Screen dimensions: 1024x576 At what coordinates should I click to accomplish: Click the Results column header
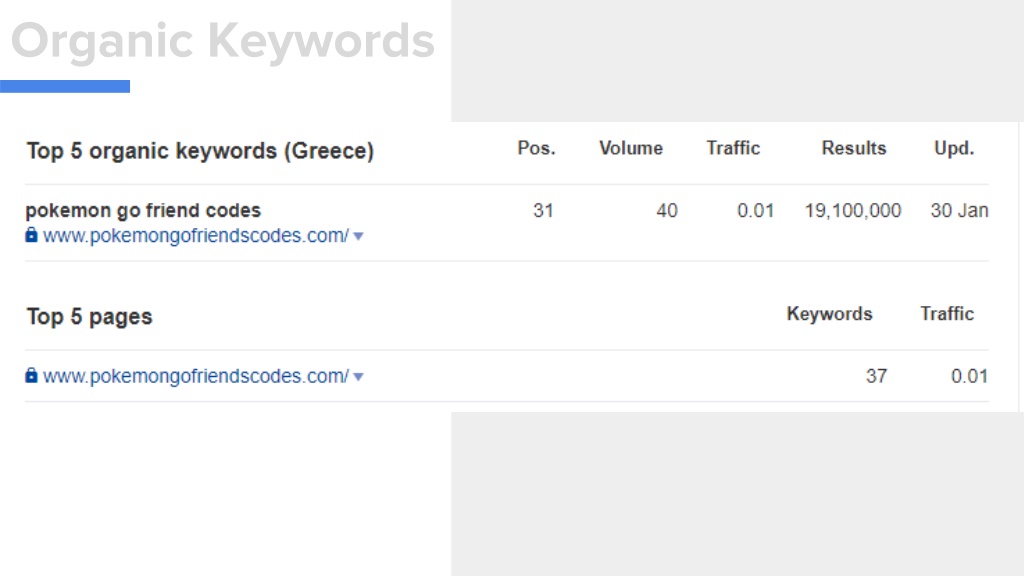point(854,148)
